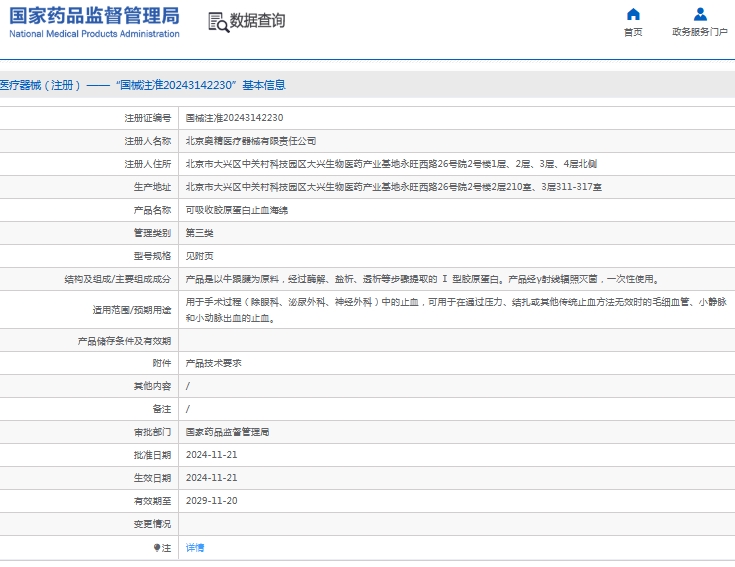This screenshot has width=735, height=567.
Task: Click the 附件 row label
Action: pos(162,363)
